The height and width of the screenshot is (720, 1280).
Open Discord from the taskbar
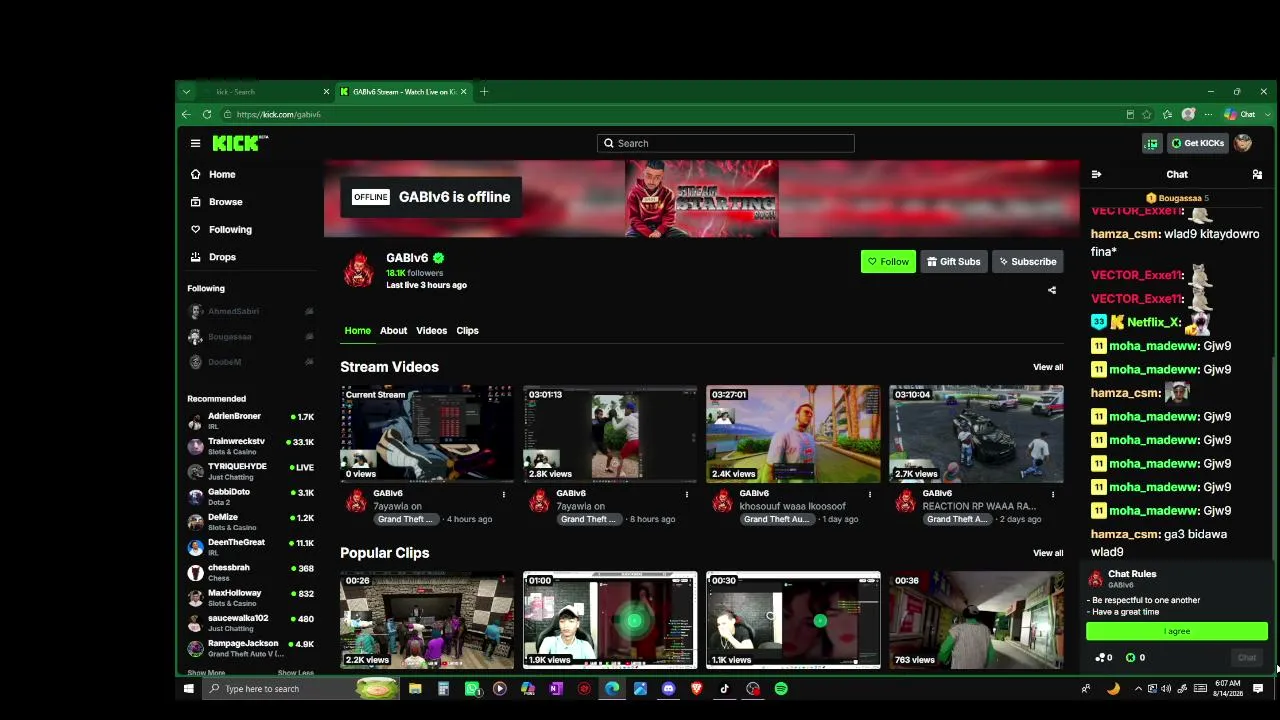point(668,688)
